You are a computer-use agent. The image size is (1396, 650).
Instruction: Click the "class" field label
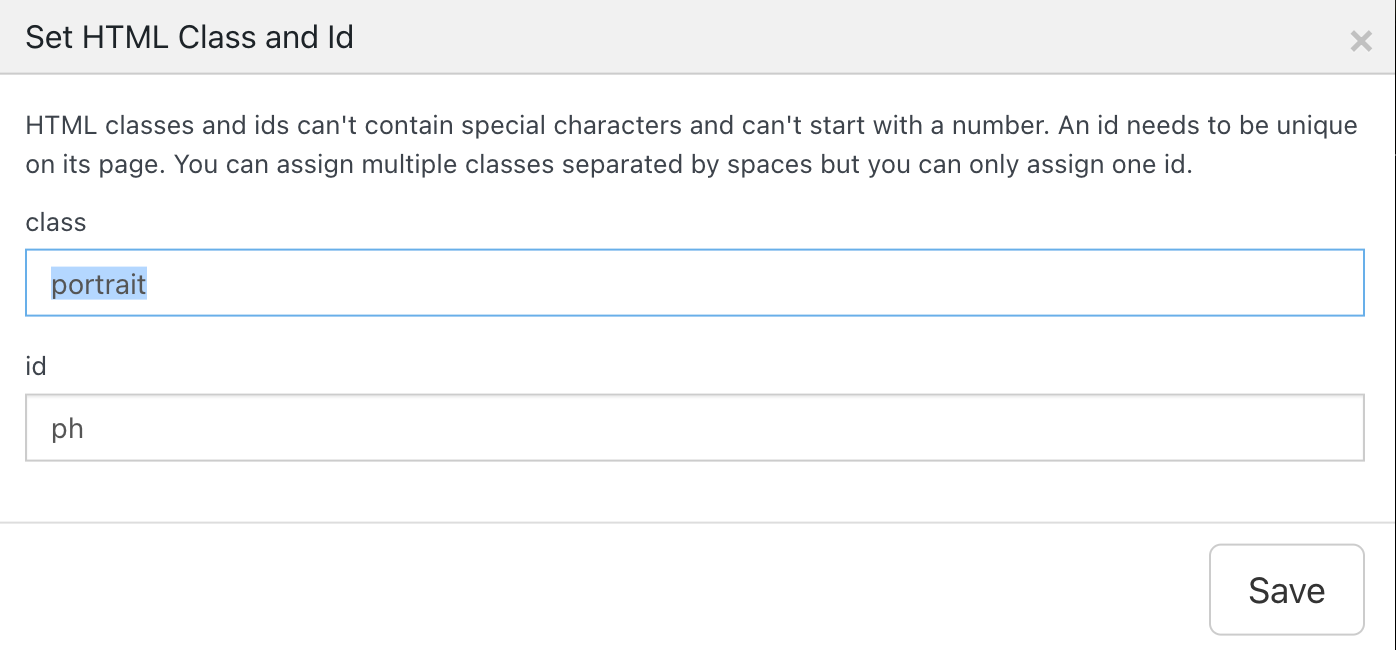point(56,222)
